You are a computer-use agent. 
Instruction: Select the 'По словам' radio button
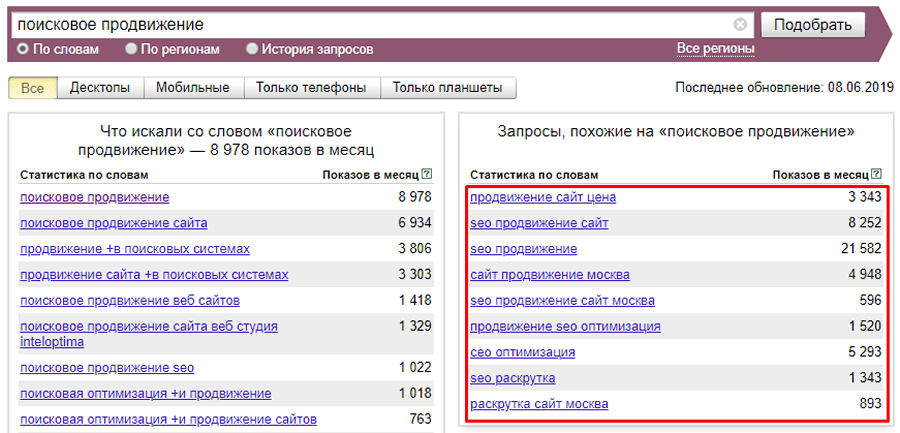coord(23,49)
